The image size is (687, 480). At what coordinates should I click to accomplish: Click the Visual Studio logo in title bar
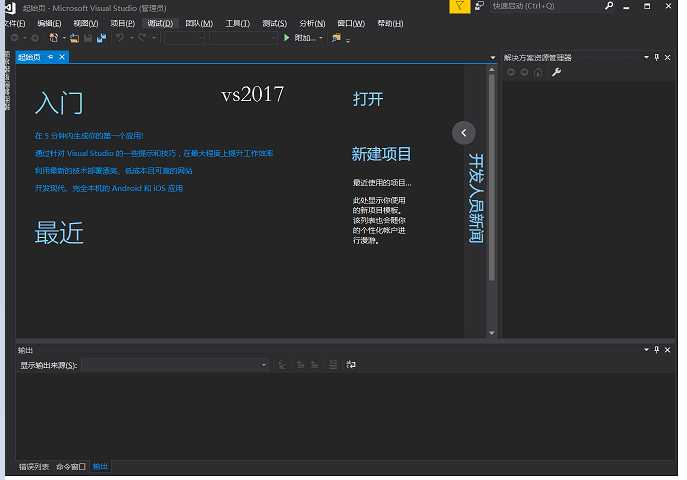10,7
